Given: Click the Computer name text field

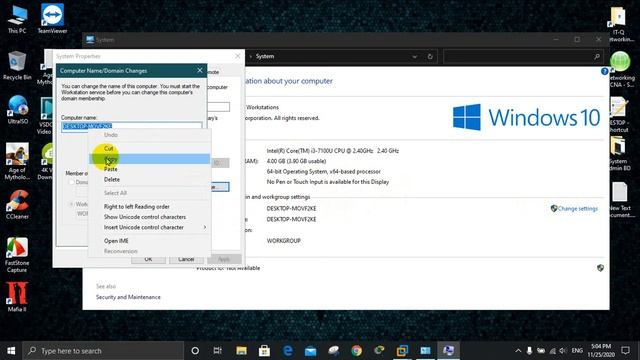Looking at the screenshot, I should [x=131, y=126].
